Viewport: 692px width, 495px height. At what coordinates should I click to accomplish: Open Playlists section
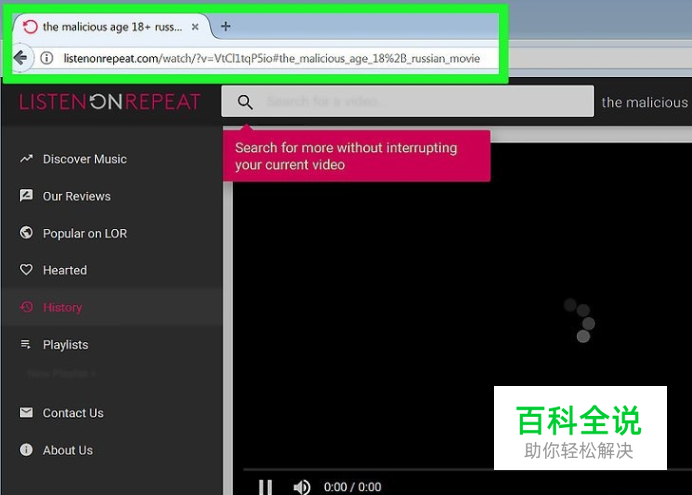point(65,345)
